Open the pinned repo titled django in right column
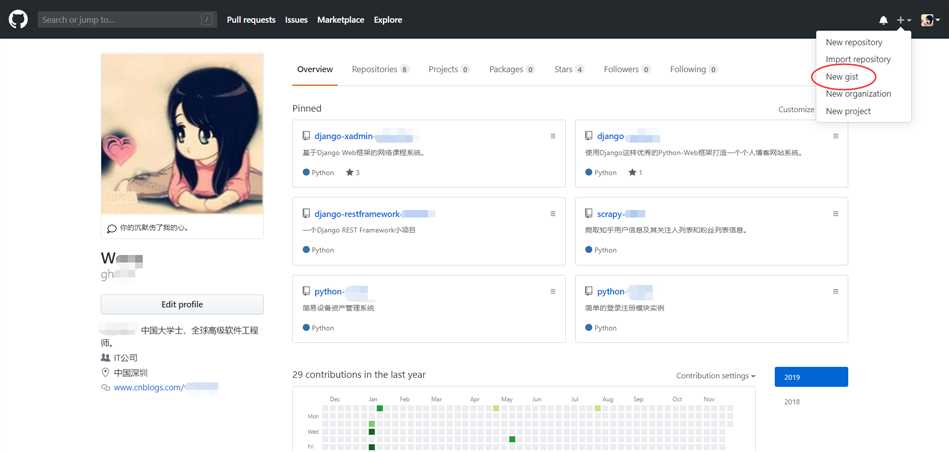This screenshot has height=452, width=949. click(x=611, y=136)
